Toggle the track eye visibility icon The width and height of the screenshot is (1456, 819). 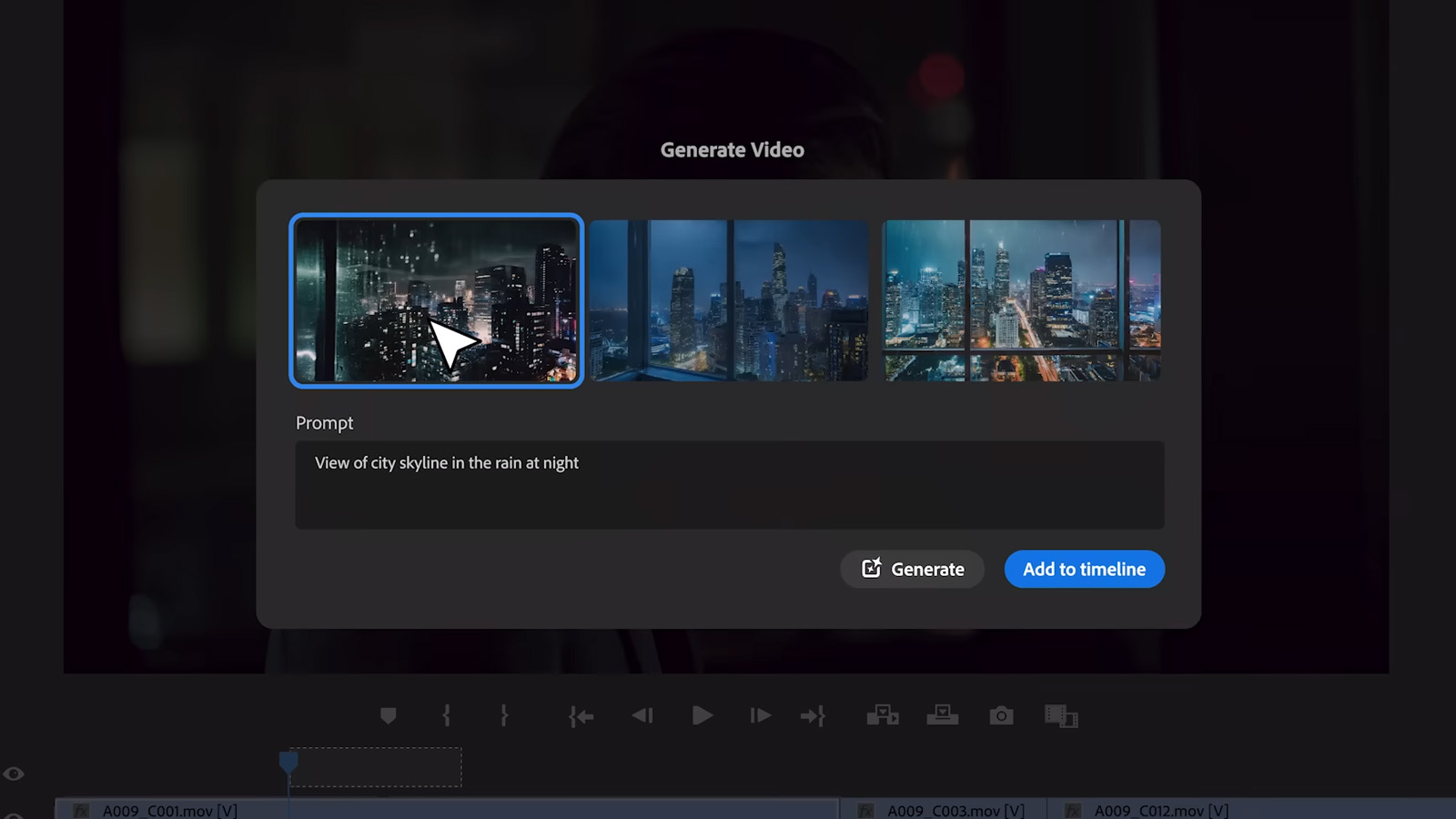(x=14, y=773)
